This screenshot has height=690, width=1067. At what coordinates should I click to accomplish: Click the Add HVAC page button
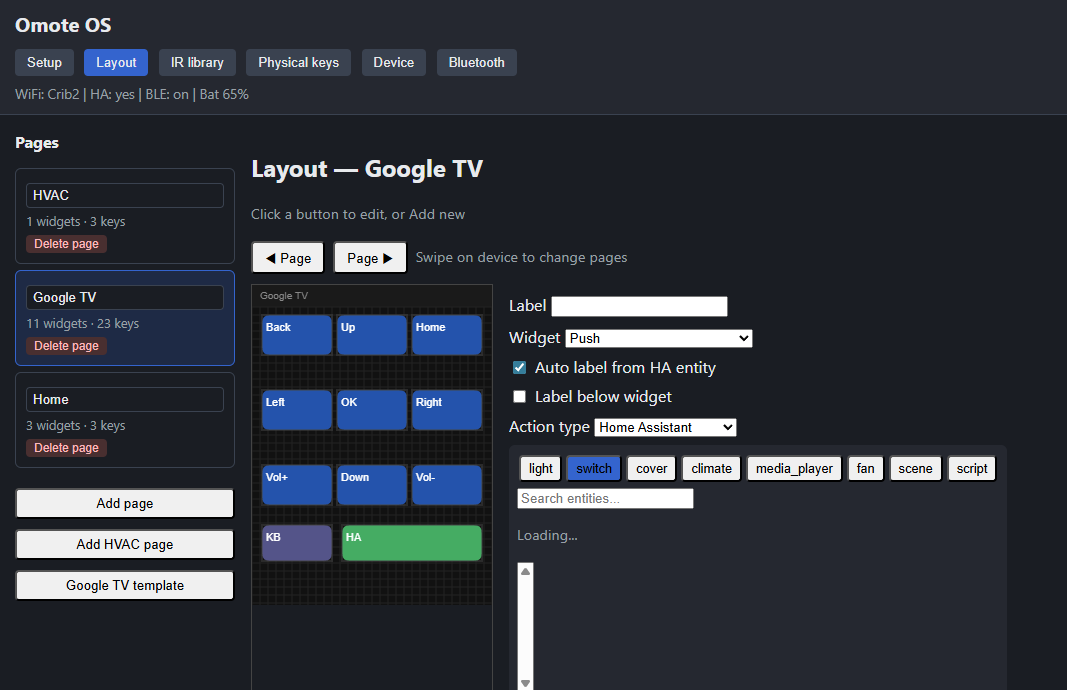point(125,544)
